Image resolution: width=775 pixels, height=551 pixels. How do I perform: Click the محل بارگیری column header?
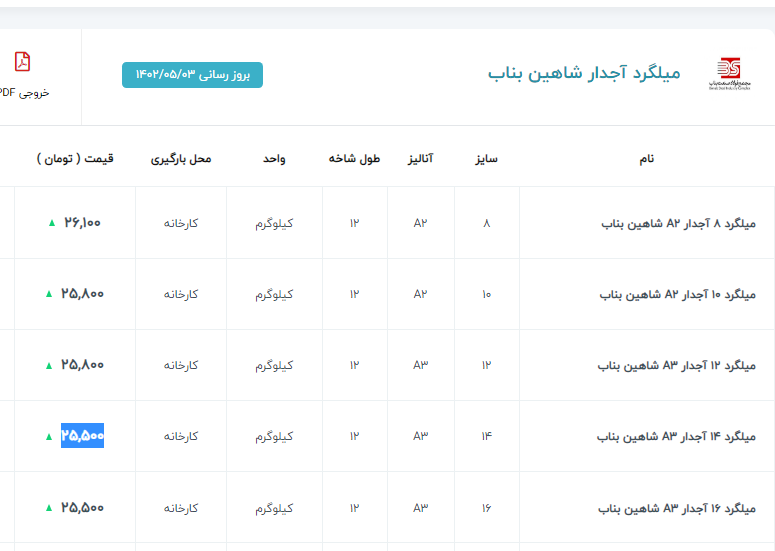(x=181, y=159)
